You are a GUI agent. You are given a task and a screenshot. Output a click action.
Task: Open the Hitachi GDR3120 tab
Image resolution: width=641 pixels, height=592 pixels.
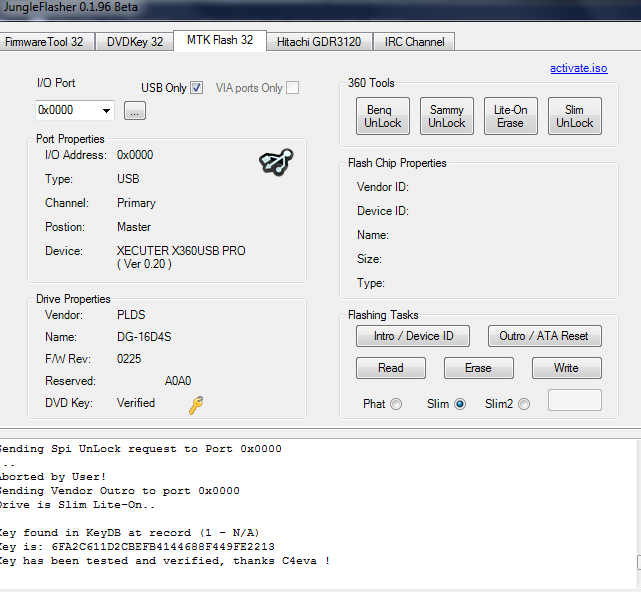click(319, 42)
